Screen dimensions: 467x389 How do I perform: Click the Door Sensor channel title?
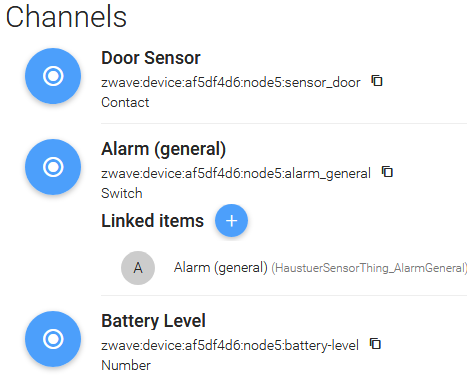[x=151, y=58]
